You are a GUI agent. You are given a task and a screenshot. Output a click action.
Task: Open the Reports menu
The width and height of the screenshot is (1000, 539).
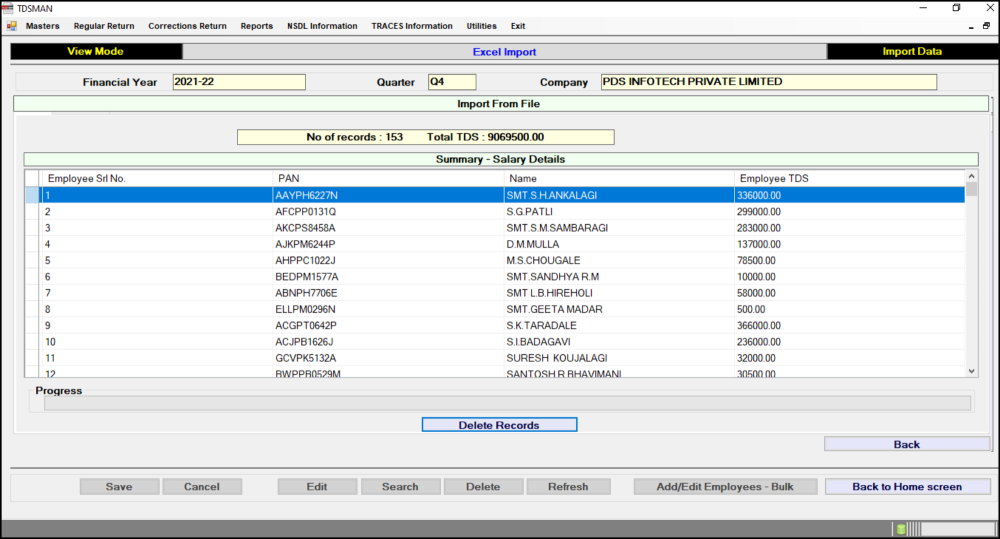pos(256,26)
